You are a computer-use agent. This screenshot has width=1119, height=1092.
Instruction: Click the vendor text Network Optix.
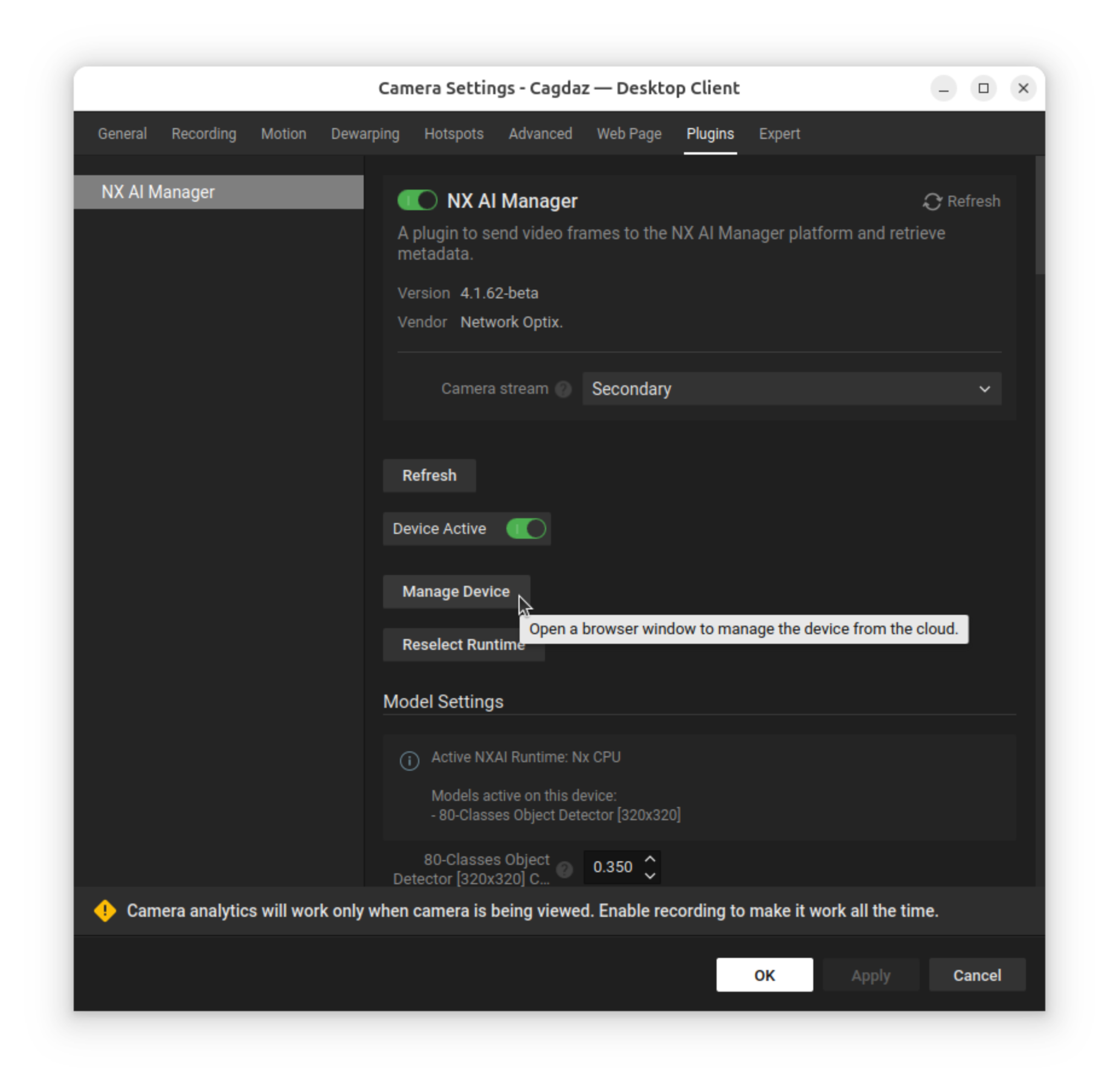[511, 323]
